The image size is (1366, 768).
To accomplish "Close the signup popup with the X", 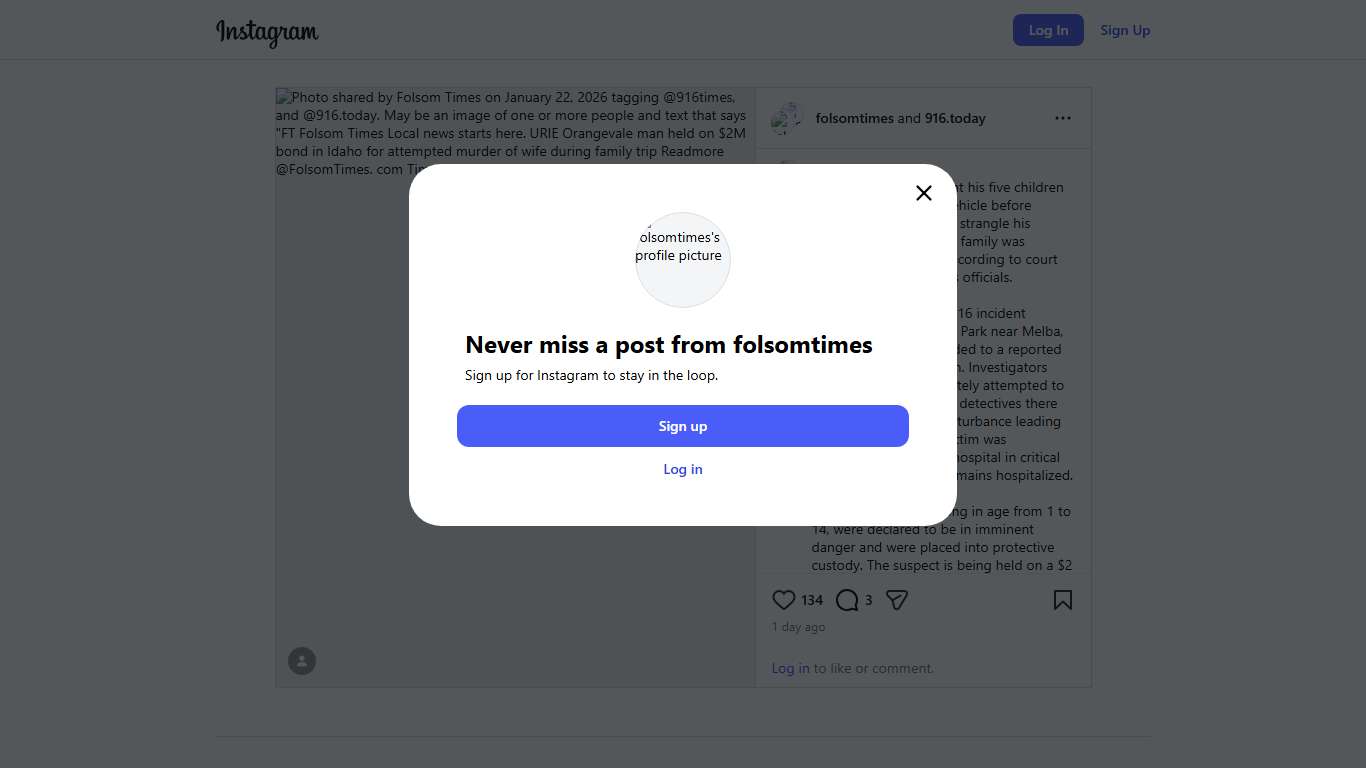I will [x=924, y=193].
